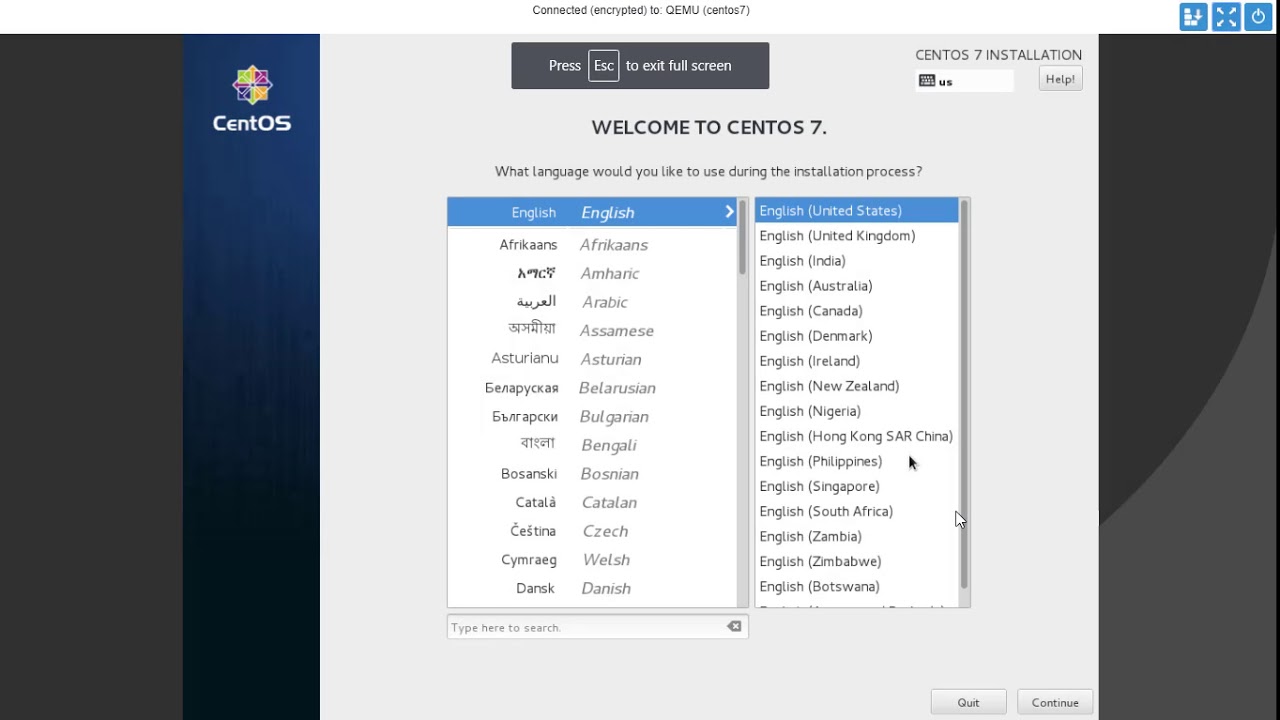Choose English (Zimbabwe) locale
The width and height of the screenshot is (1280, 720).
click(x=857, y=561)
